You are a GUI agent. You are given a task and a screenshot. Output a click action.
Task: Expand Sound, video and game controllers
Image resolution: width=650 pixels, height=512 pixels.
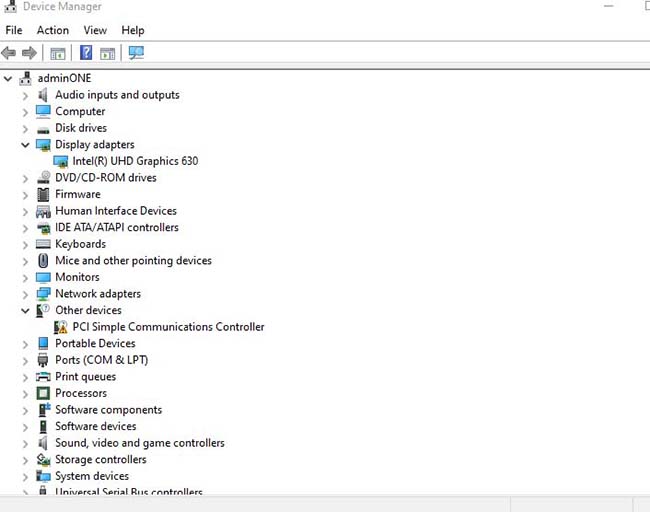(x=25, y=444)
